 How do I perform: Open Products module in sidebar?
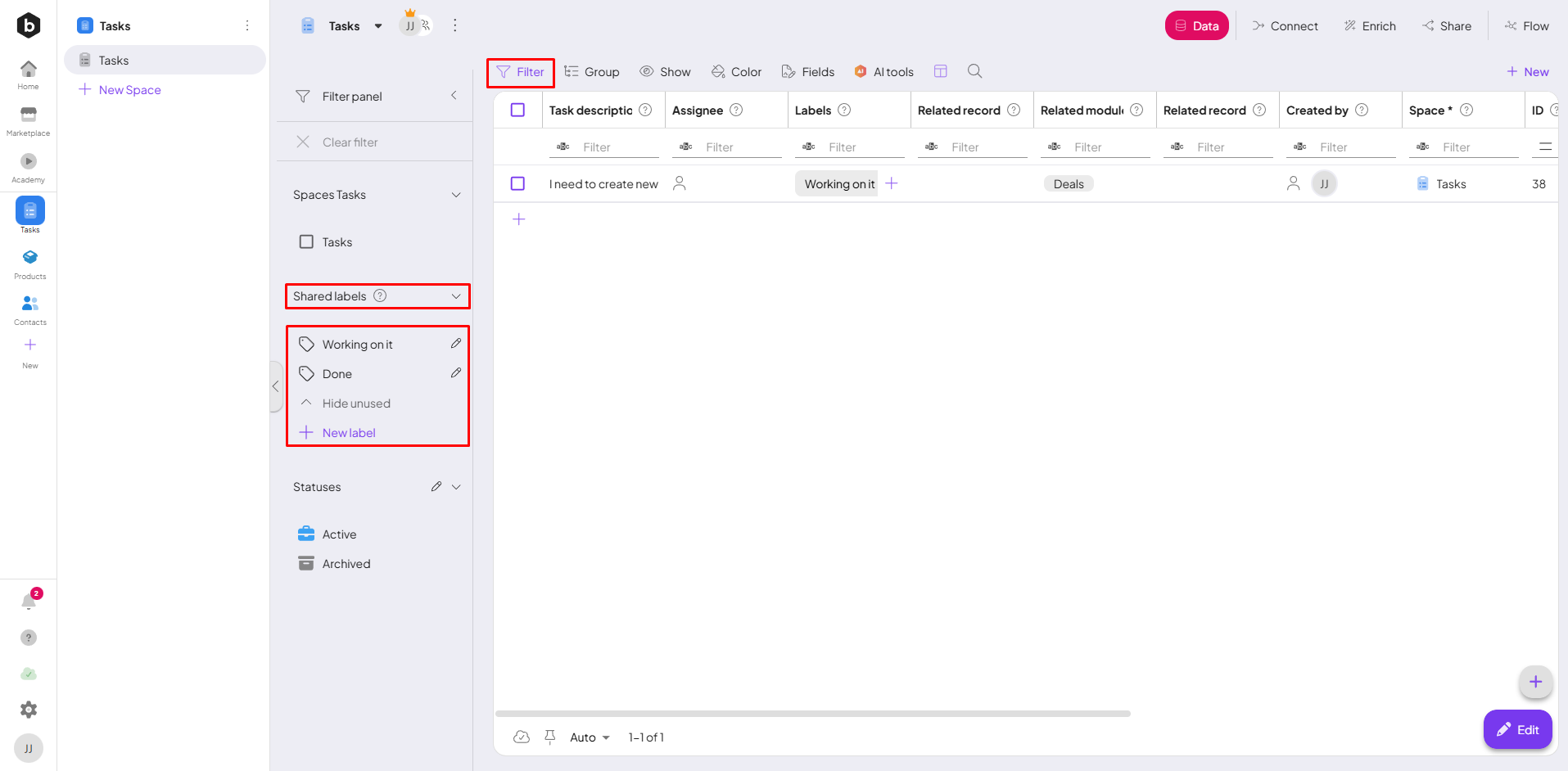(x=30, y=263)
